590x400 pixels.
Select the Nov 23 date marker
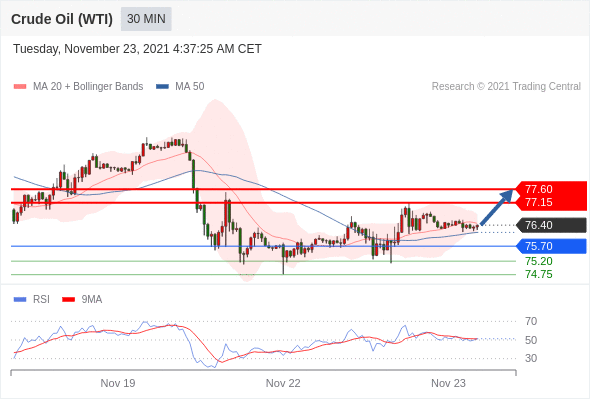(448, 383)
